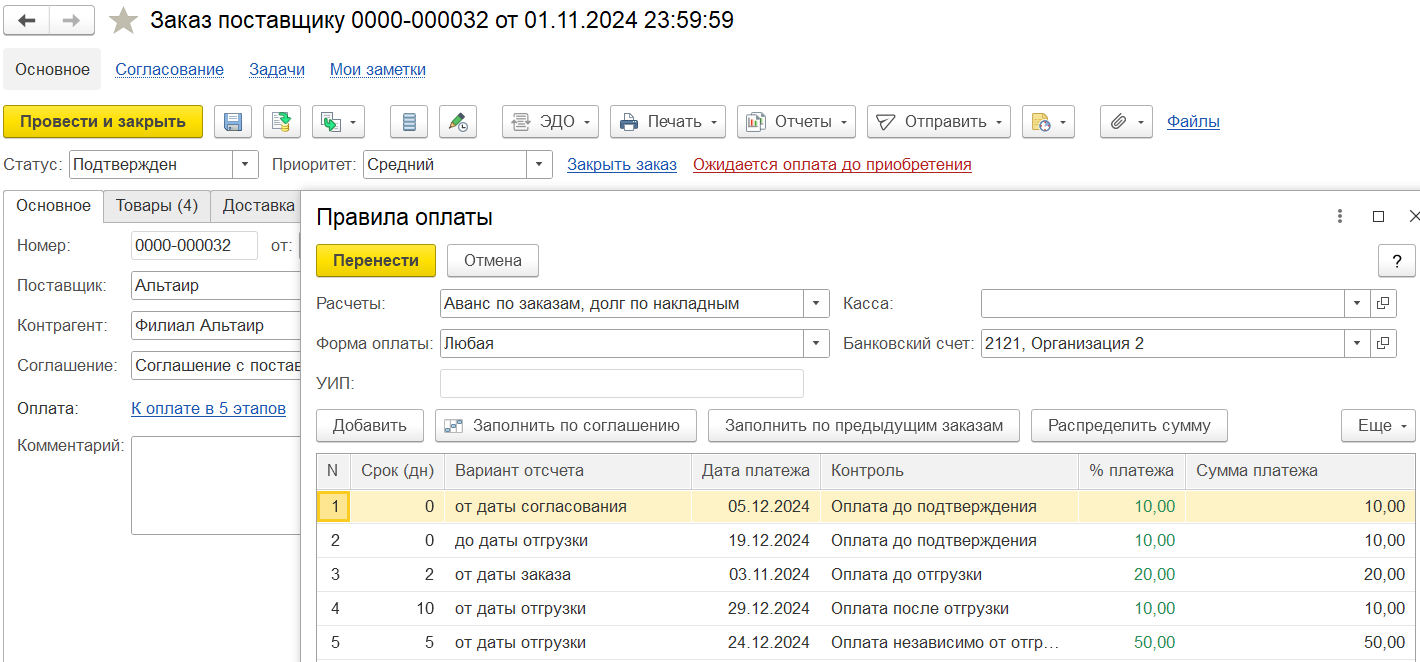The image size is (1420, 662).
Task: Switch to the Товары (4) tab
Action: point(157,206)
